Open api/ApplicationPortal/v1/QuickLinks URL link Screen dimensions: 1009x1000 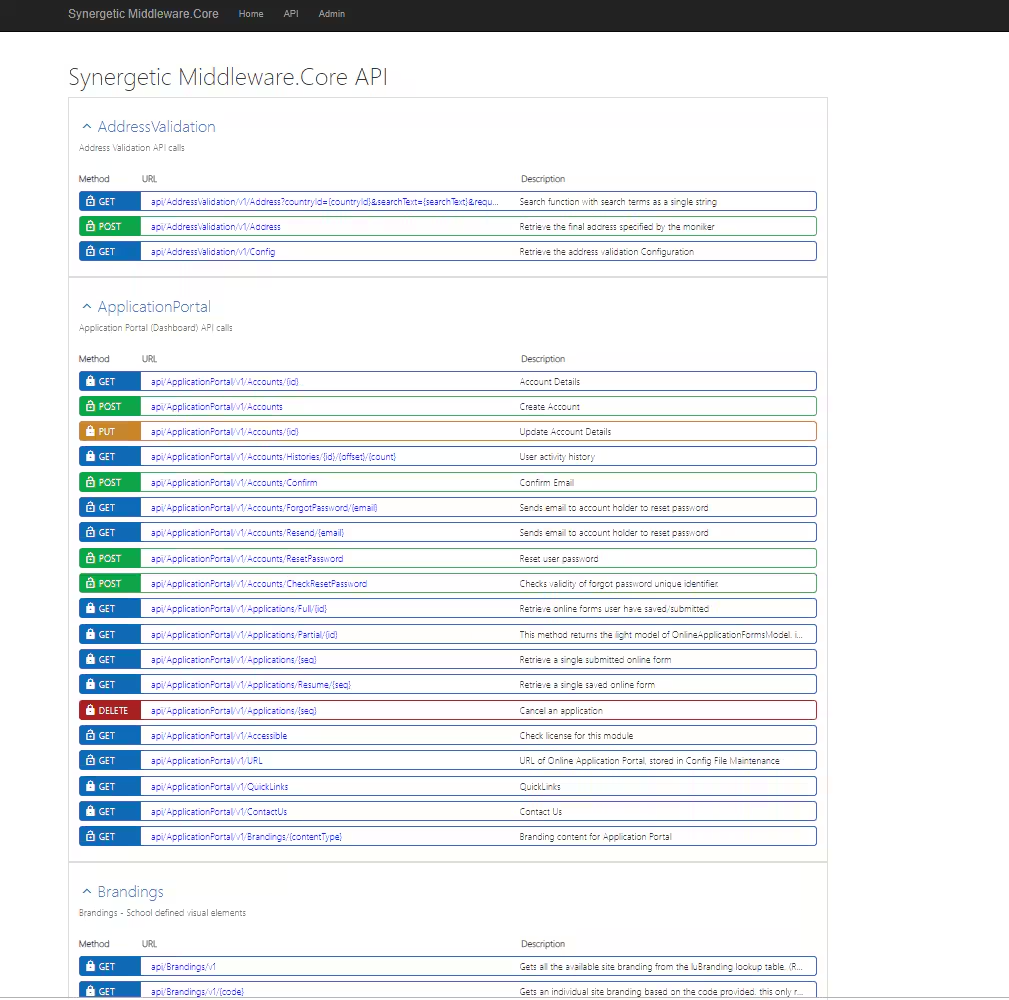pyautogui.click(x=219, y=786)
